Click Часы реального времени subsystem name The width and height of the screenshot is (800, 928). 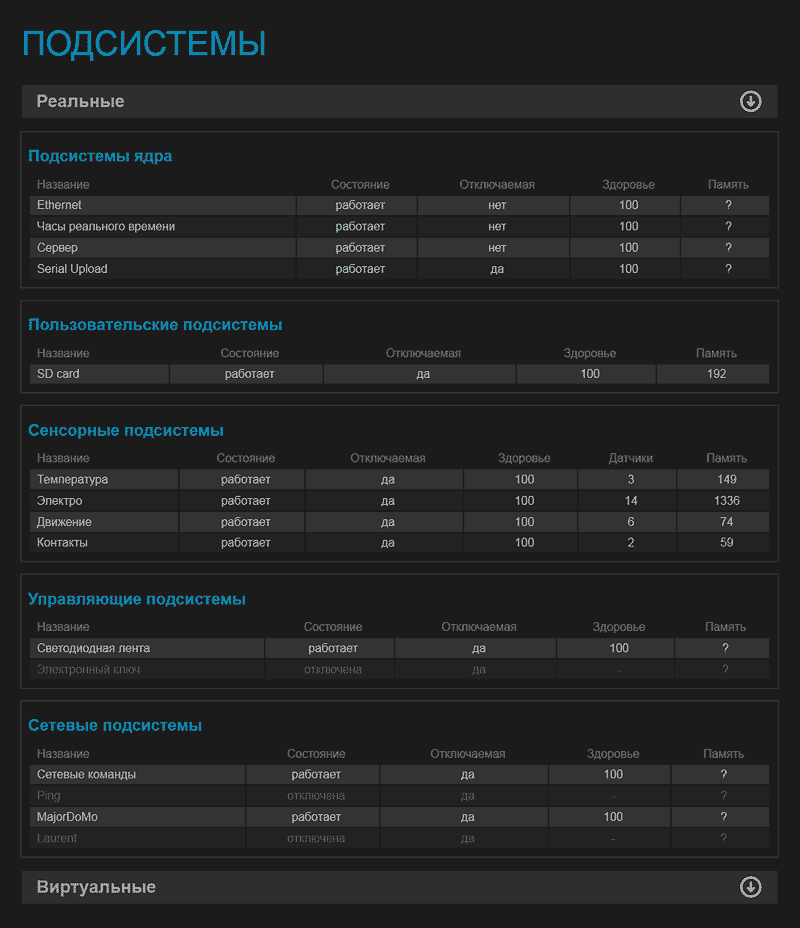click(106, 227)
